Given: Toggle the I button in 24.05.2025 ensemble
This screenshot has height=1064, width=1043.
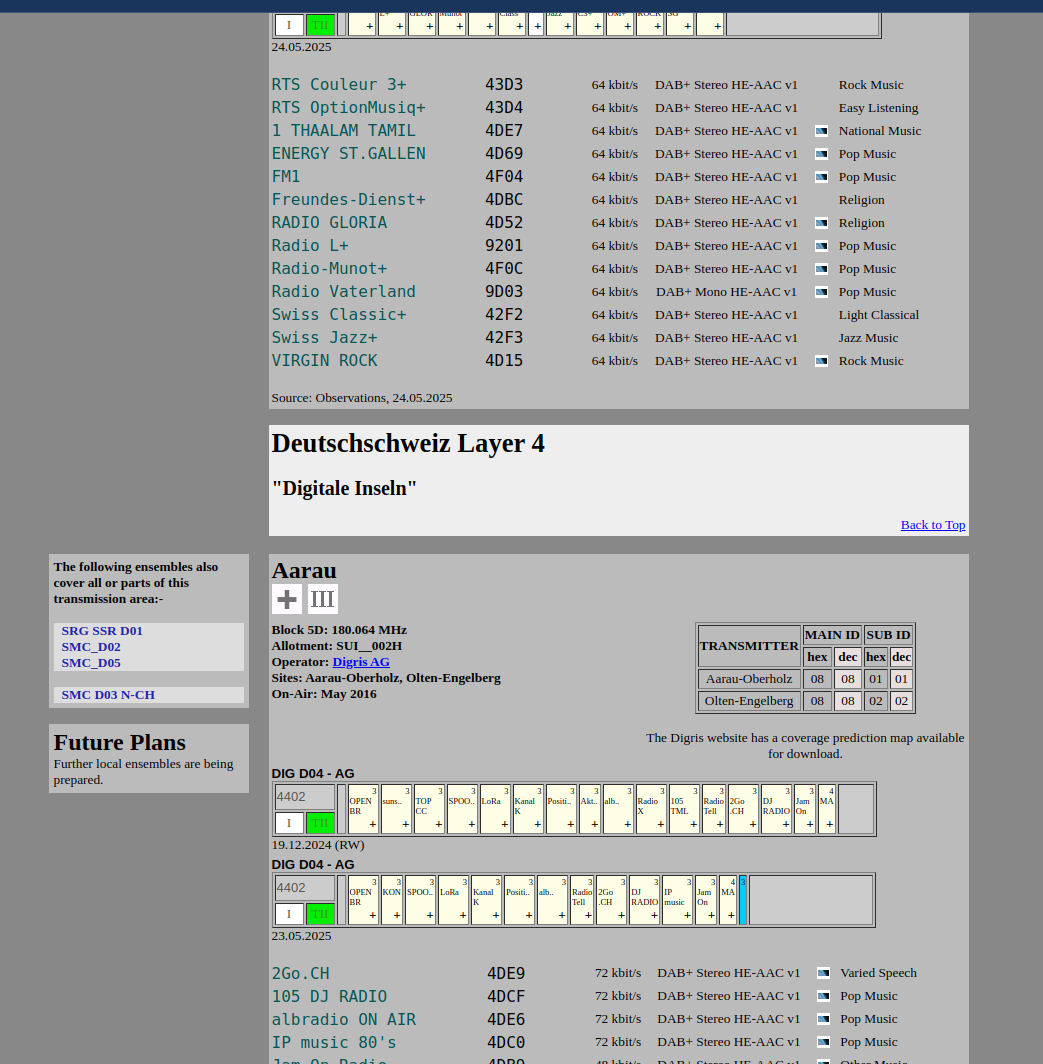Looking at the screenshot, I should point(289,25).
